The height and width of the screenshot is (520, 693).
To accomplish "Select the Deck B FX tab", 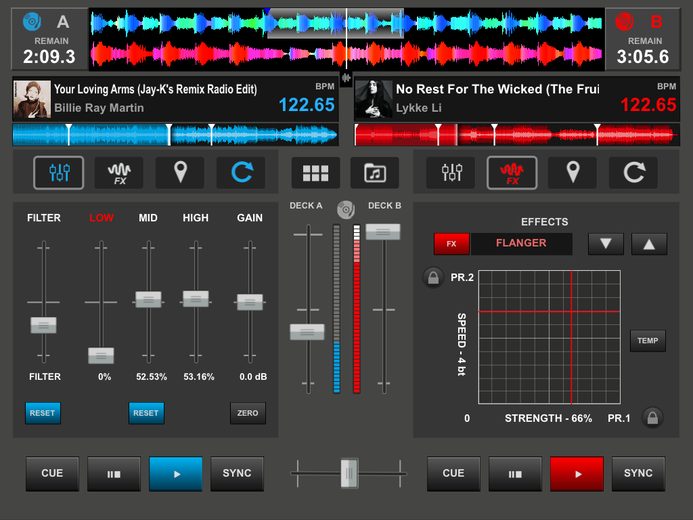I will pyautogui.click(x=512, y=172).
